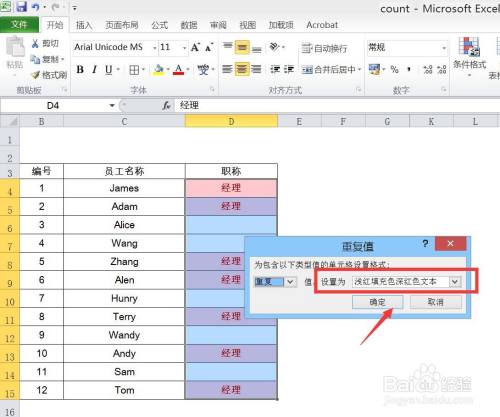
Task: Toggle Bold formatting
Action: pyautogui.click(x=80, y=69)
